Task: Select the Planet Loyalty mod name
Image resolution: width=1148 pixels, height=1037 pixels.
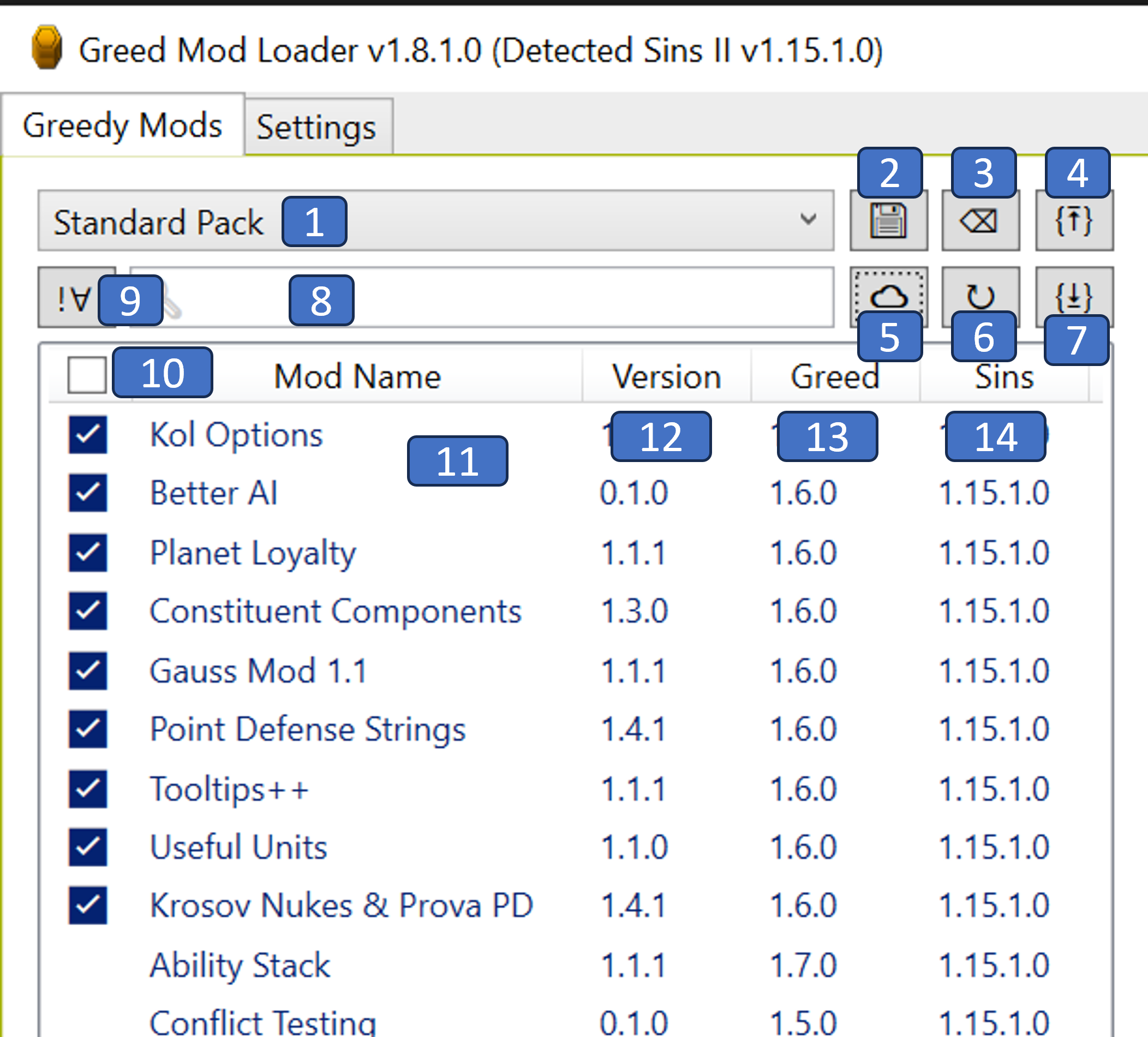Action: (253, 554)
